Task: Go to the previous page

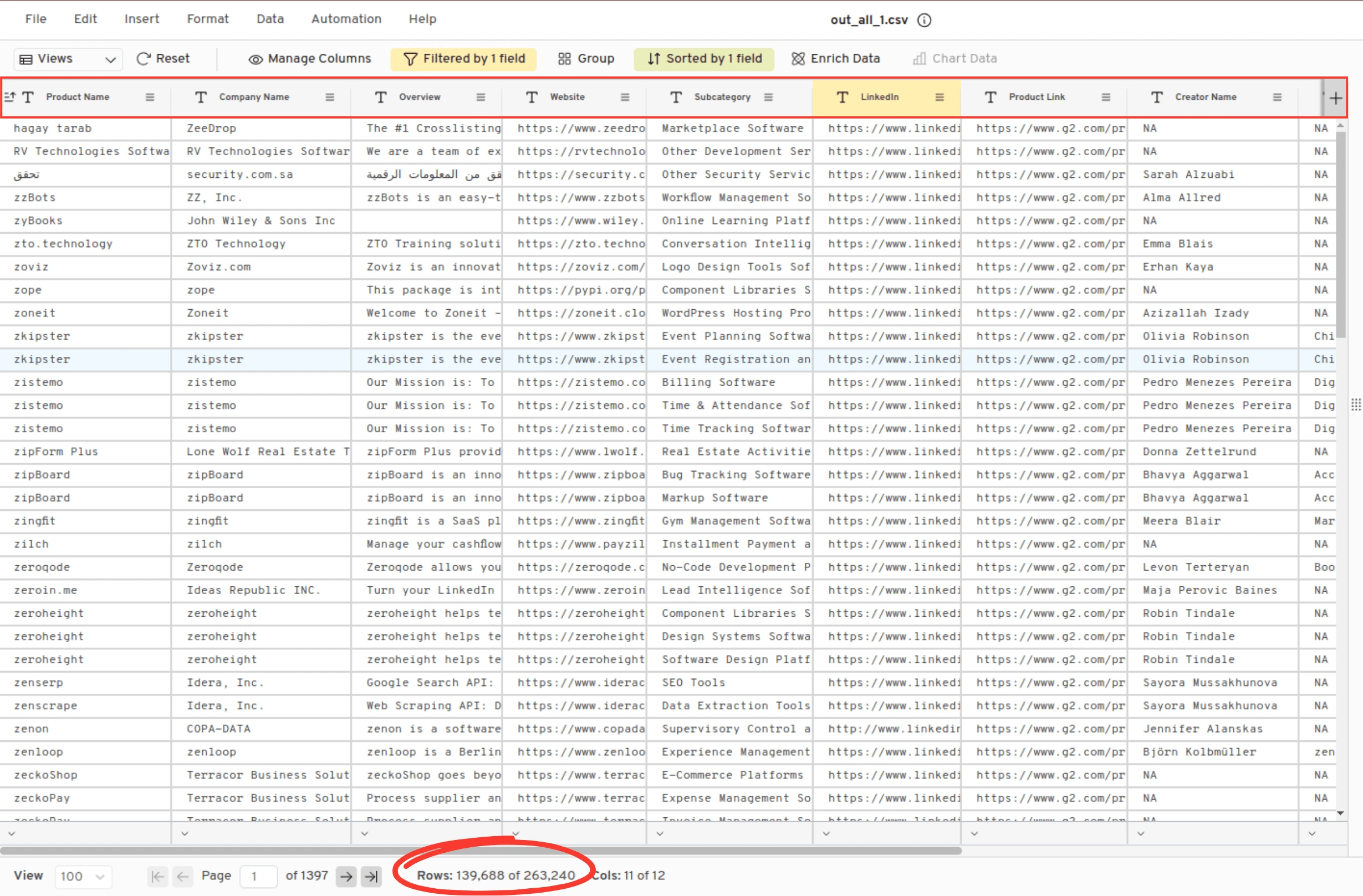Action: click(x=183, y=876)
